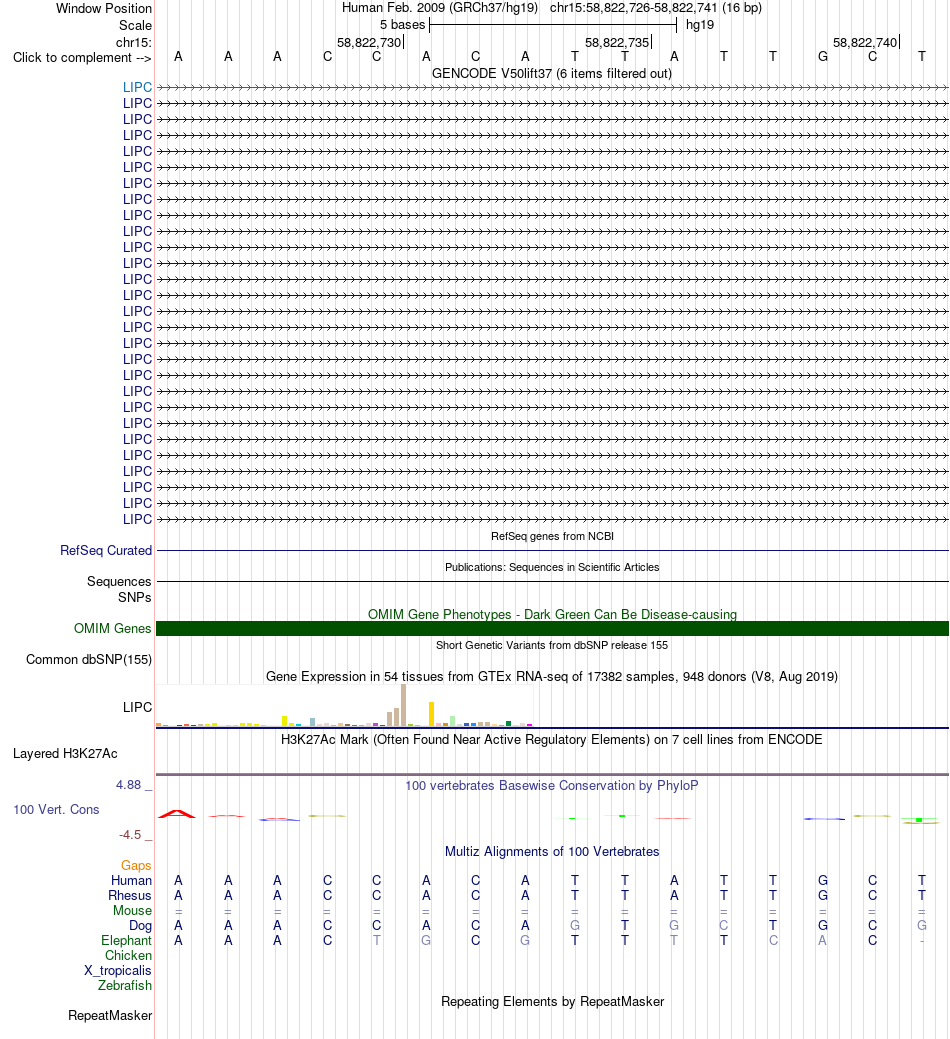The width and height of the screenshot is (950, 1039).
Task: Click the red conservation peak in PhyloP track
Action: coord(177,814)
